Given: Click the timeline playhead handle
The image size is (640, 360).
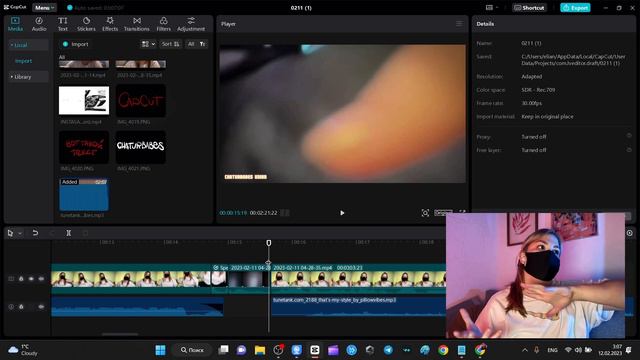Looking at the screenshot, I should tap(269, 243).
